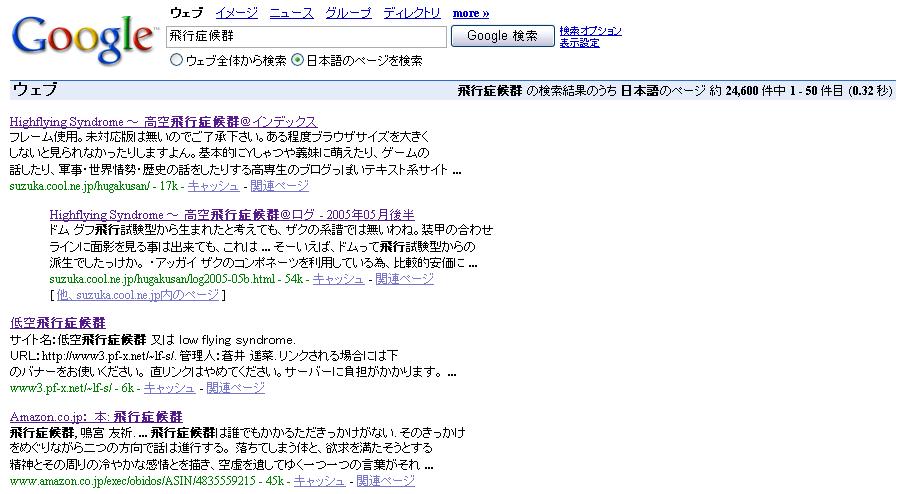This screenshot has height=494, width=897.
Task: Open 関連ページ for log2005-05b.html result
Action: click(x=404, y=279)
